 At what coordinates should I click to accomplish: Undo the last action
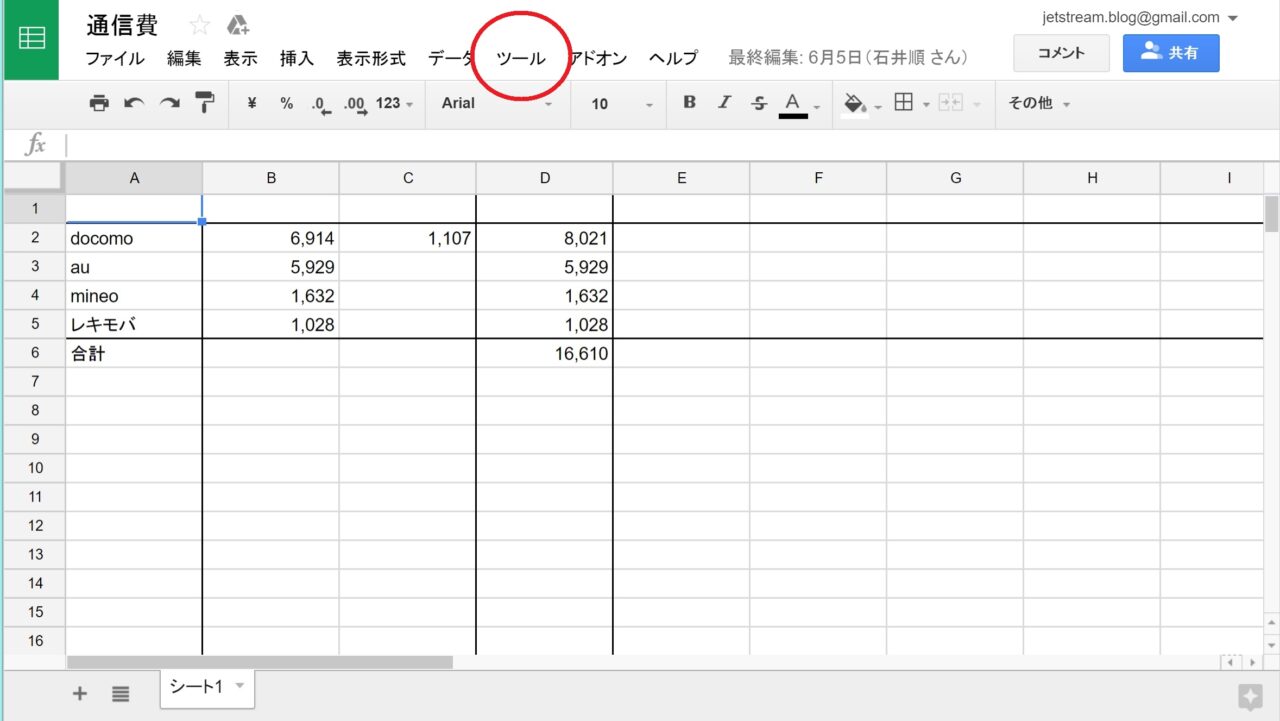[x=133, y=103]
